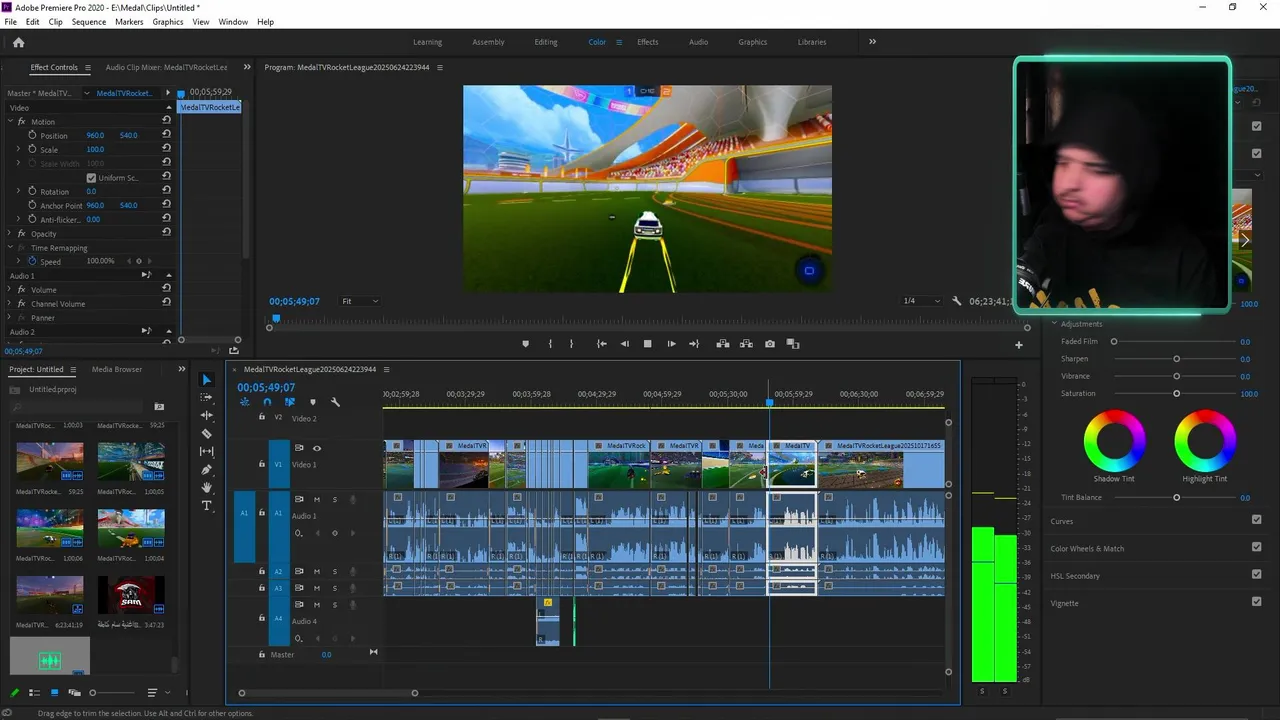Mute the A2 audio track
The height and width of the screenshot is (720, 1280).
point(317,572)
